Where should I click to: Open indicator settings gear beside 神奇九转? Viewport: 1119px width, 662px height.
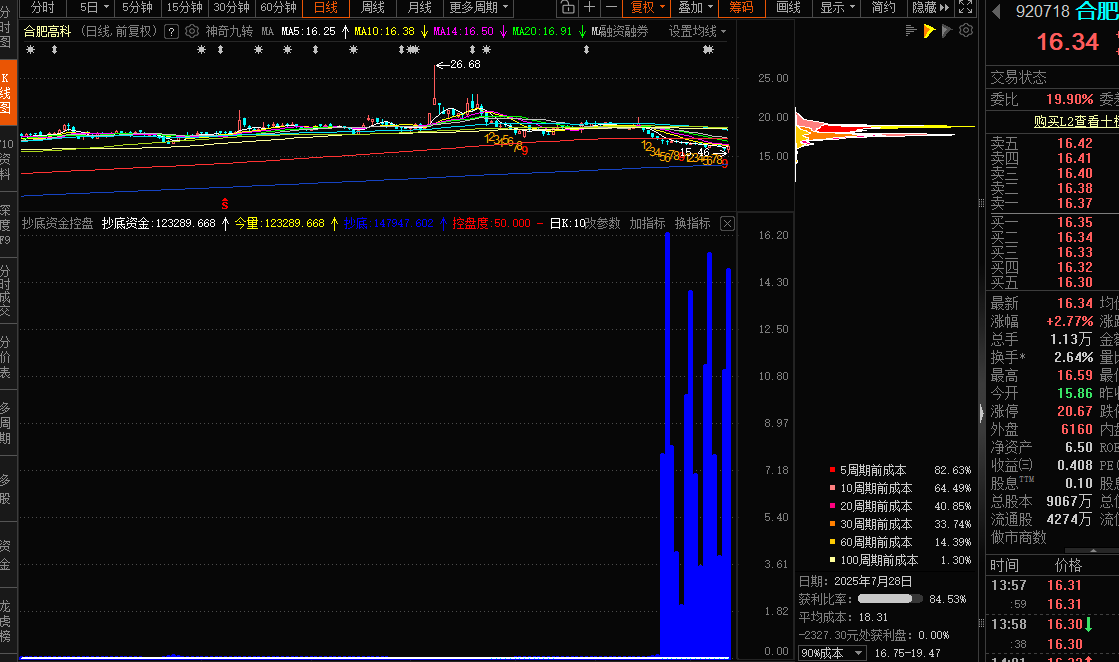pos(192,31)
